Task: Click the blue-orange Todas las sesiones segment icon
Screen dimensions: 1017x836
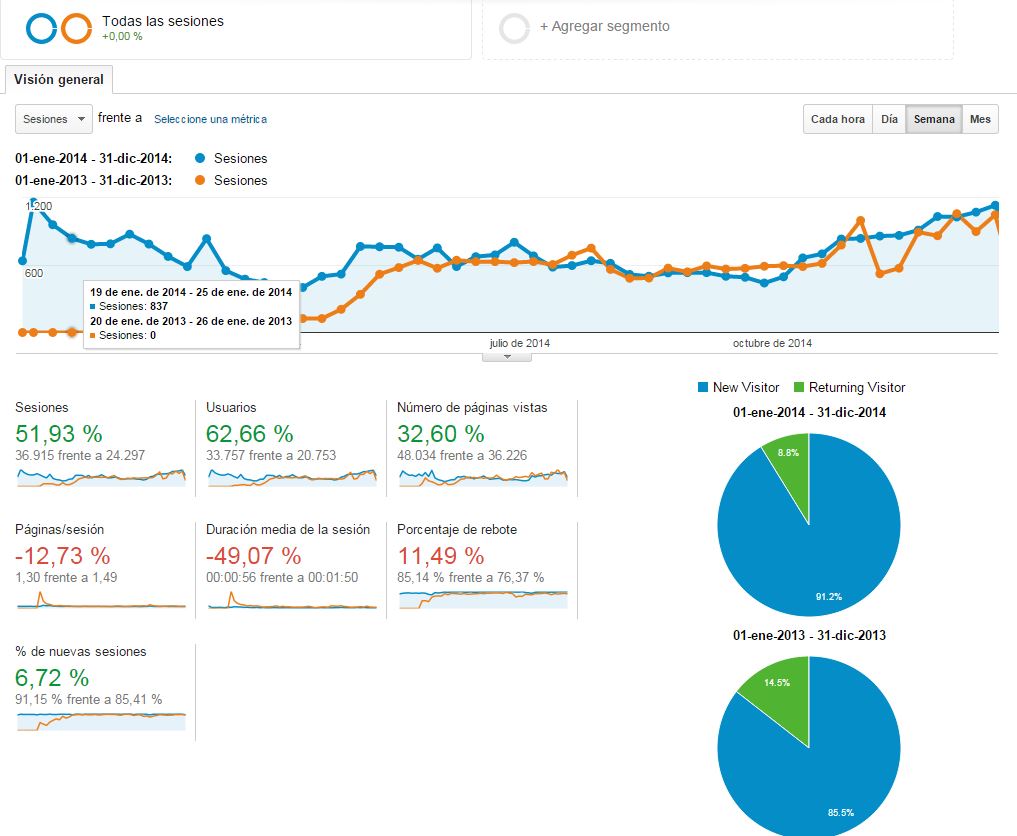Action: click(x=59, y=29)
